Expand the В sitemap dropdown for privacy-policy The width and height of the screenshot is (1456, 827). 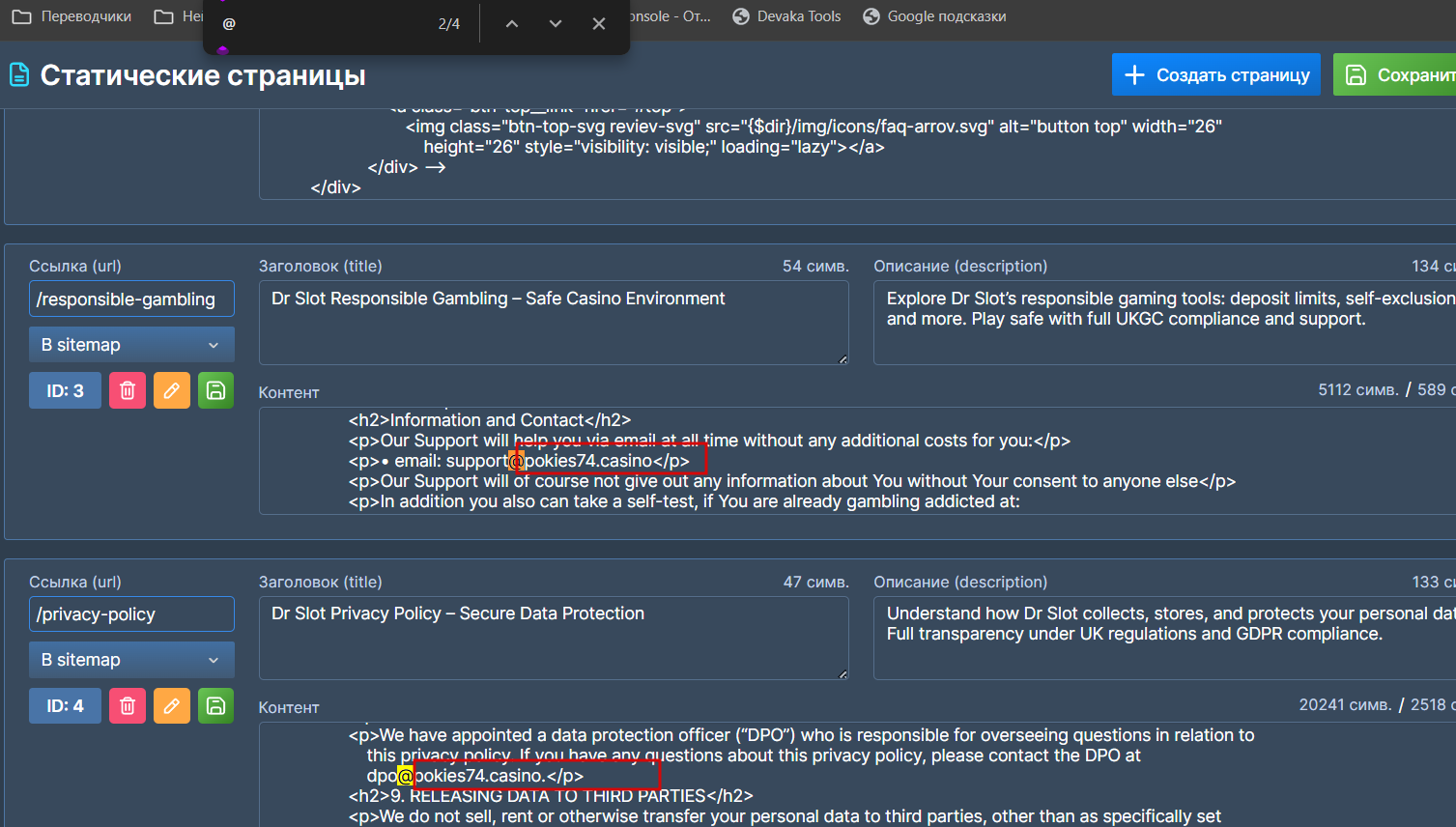[x=131, y=660]
